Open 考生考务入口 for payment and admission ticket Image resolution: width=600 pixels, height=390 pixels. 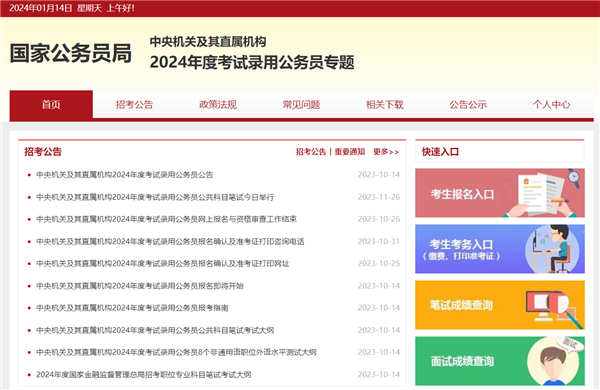click(x=500, y=249)
